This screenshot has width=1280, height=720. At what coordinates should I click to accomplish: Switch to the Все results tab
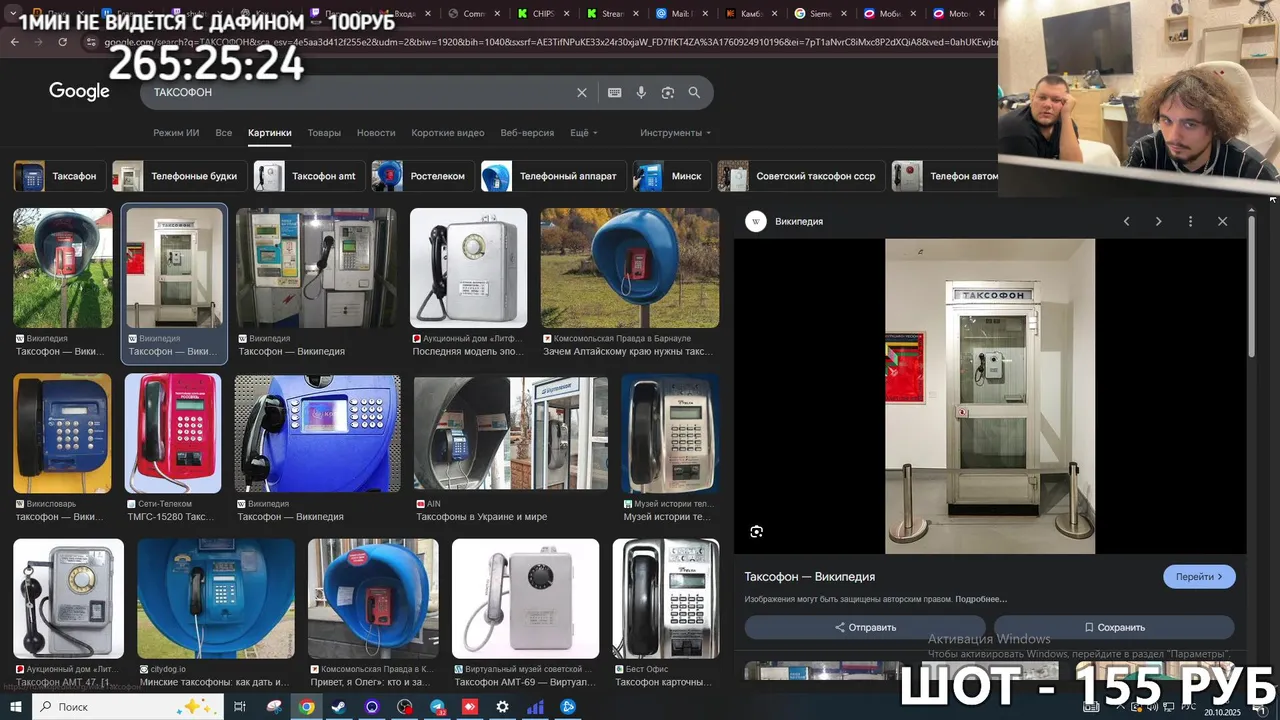(224, 133)
